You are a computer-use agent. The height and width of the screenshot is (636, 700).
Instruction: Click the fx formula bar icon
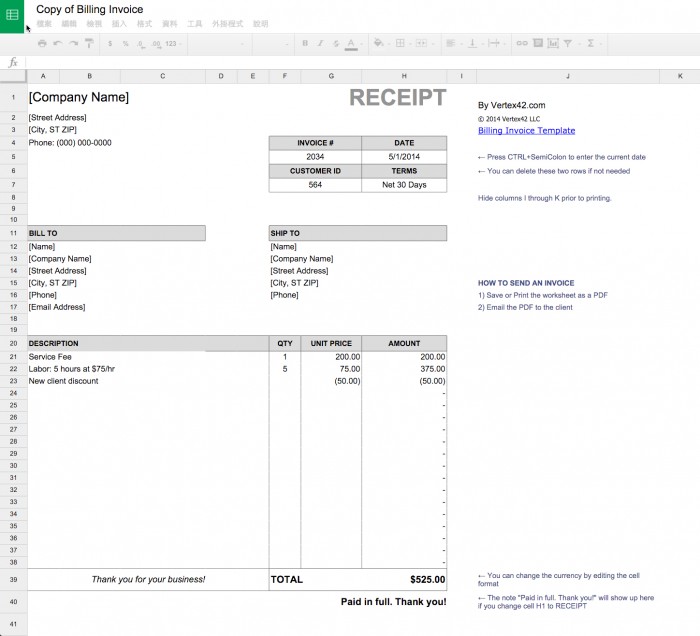click(x=13, y=62)
